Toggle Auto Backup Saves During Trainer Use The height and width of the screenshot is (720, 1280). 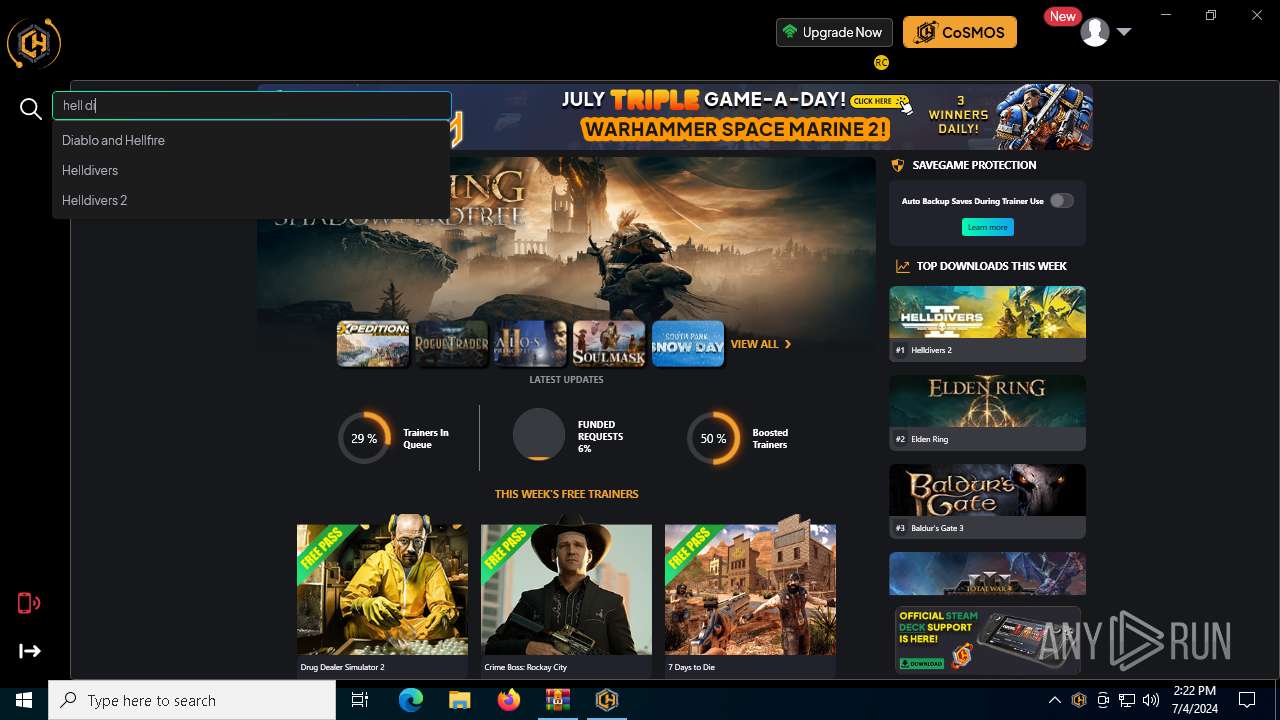click(1062, 201)
